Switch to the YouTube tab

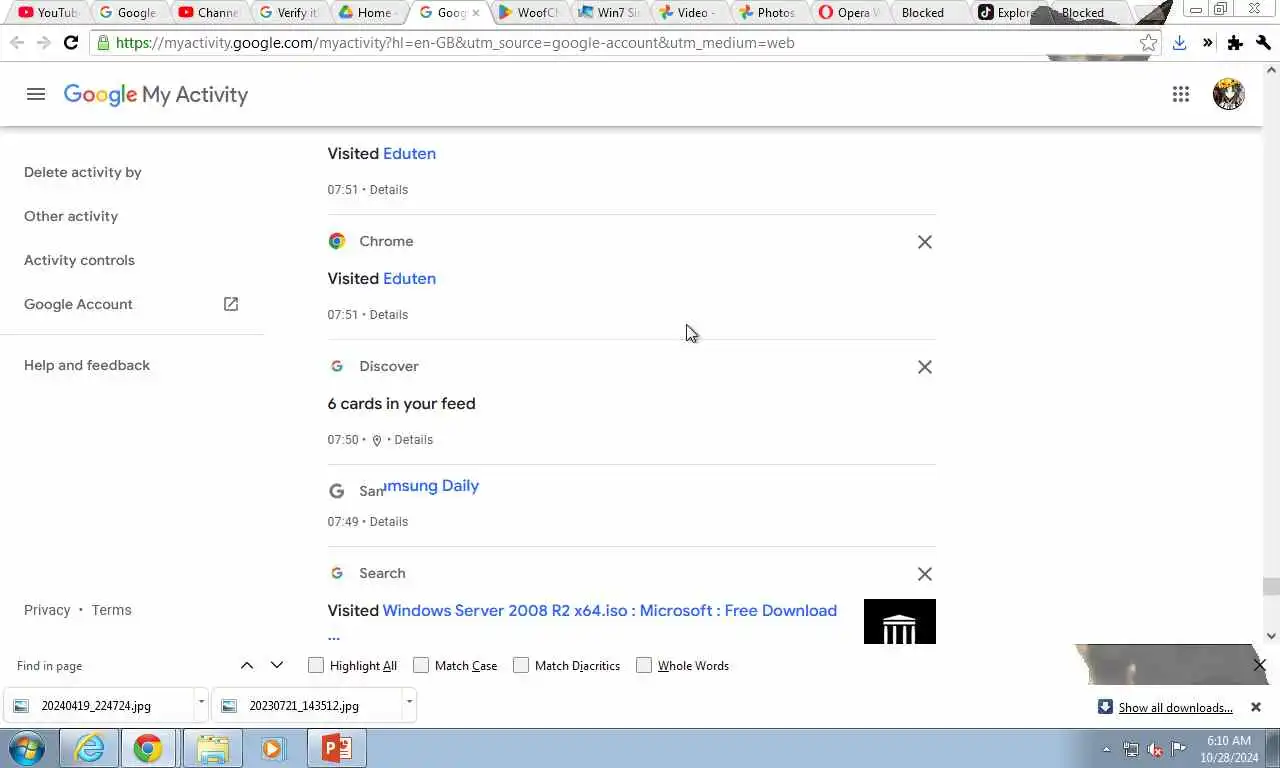pos(47,13)
